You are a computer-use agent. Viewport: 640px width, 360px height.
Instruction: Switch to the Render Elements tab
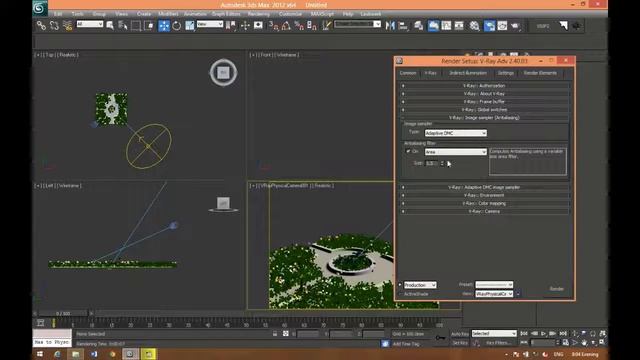540,73
